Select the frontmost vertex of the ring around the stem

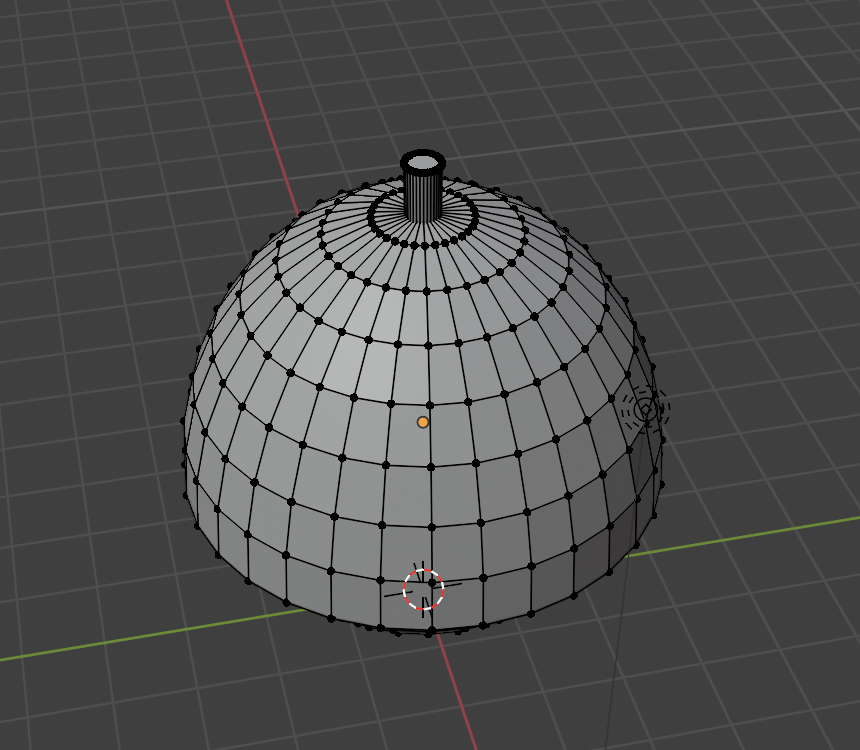[425, 245]
